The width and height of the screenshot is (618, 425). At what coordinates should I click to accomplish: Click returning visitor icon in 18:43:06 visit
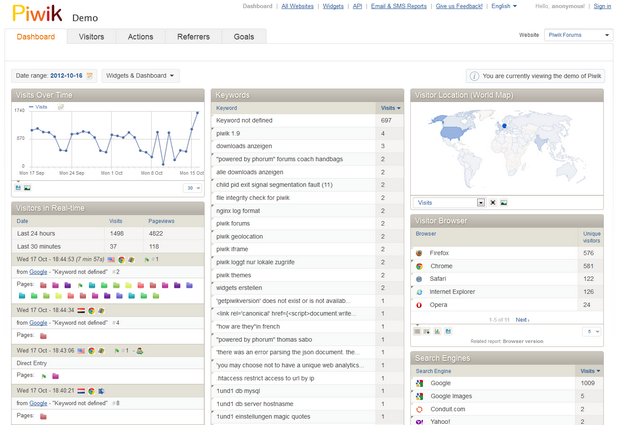[x=140, y=350]
